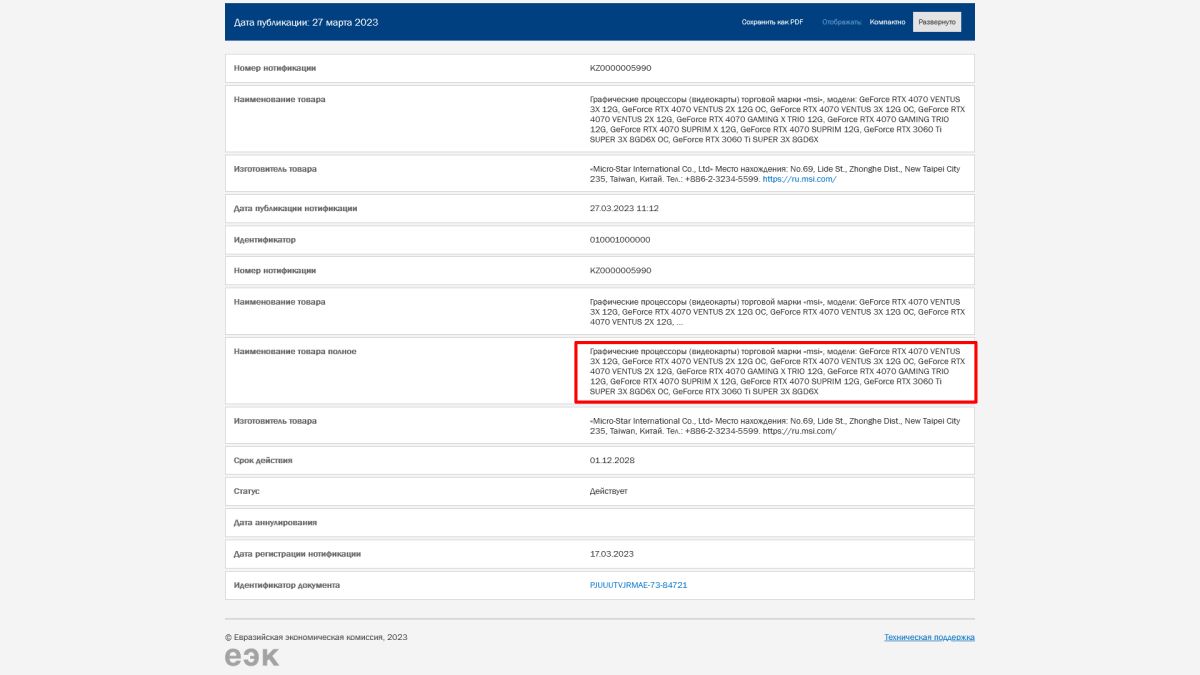Click the 'Сохранить как PDF' button
Image resolution: width=1200 pixels, height=675 pixels.
[x=772, y=22]
